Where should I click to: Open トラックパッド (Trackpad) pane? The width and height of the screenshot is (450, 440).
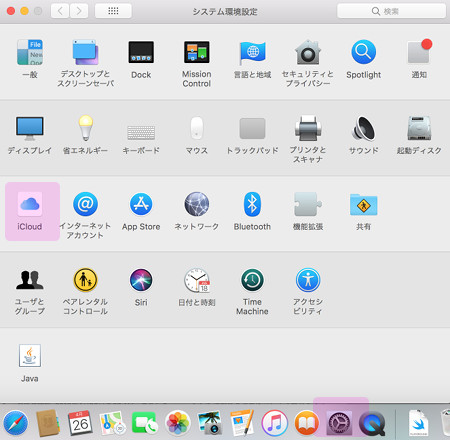click(252, 128)
